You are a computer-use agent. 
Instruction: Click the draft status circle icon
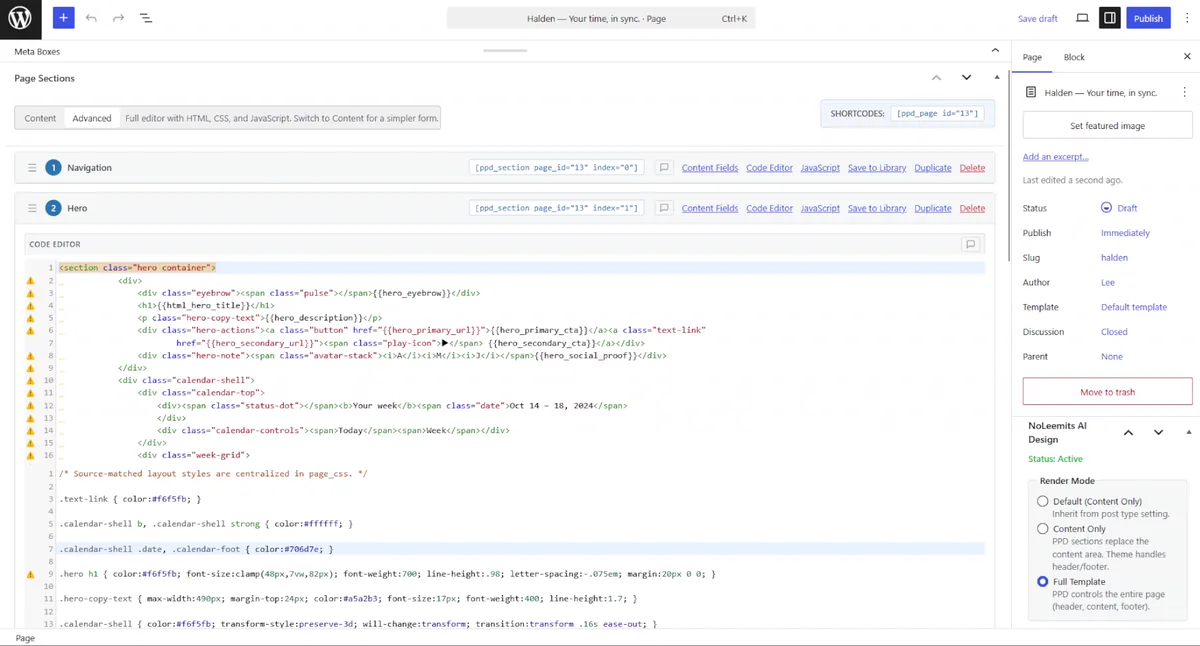click(1106, 208)
